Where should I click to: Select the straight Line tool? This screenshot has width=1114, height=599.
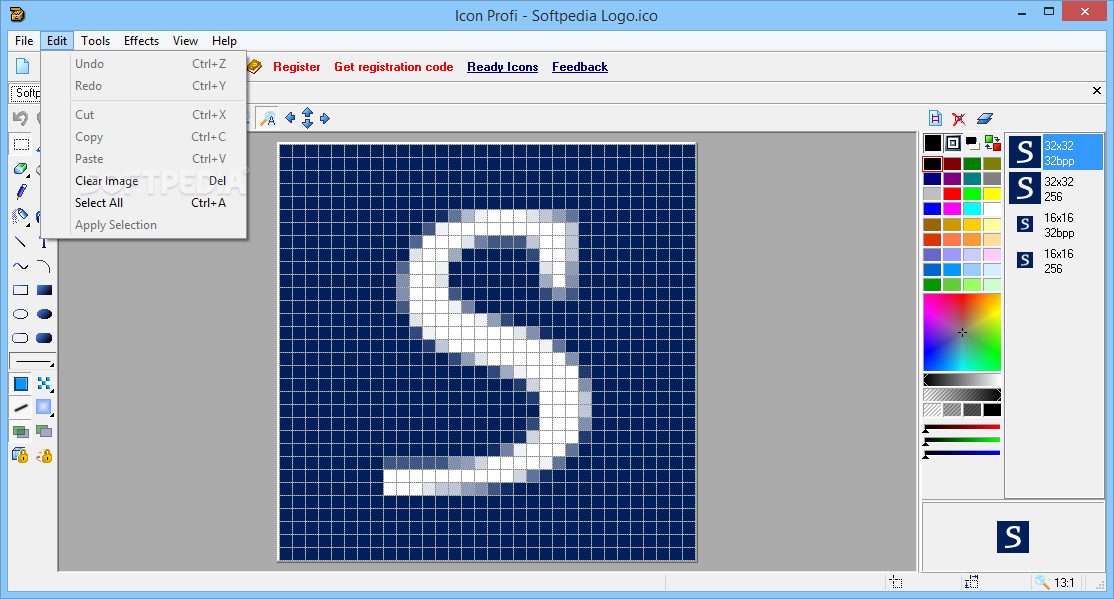[21, 242]
